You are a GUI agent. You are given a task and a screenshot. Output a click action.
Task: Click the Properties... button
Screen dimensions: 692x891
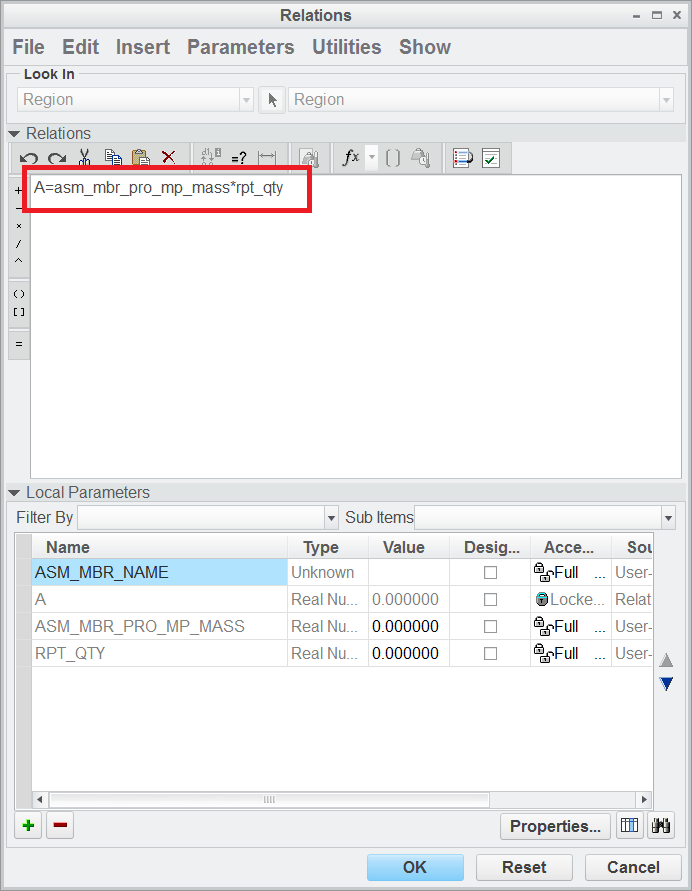555,826
